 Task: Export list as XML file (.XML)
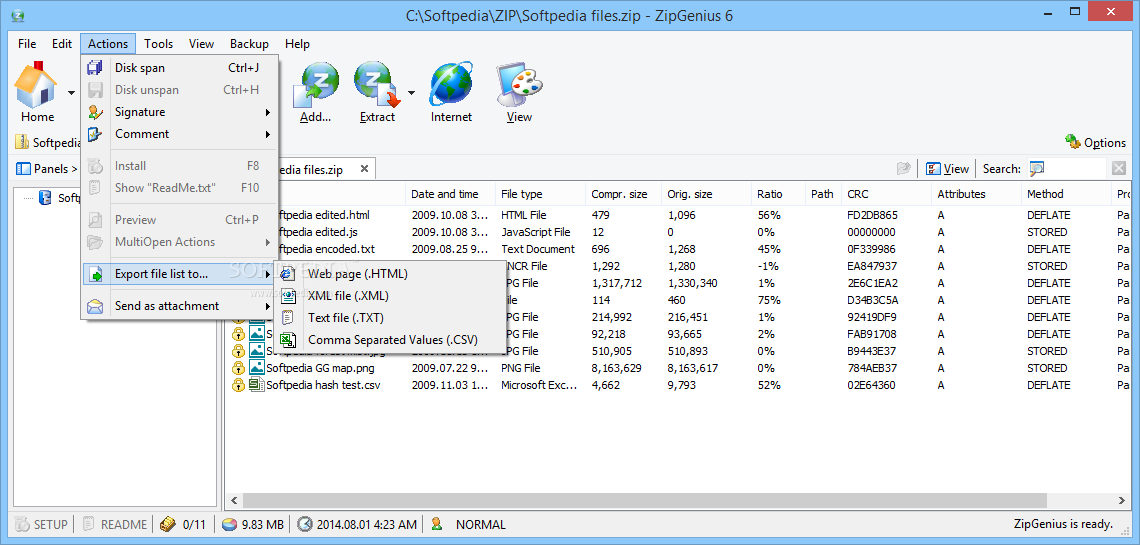[x=388, y=296]
